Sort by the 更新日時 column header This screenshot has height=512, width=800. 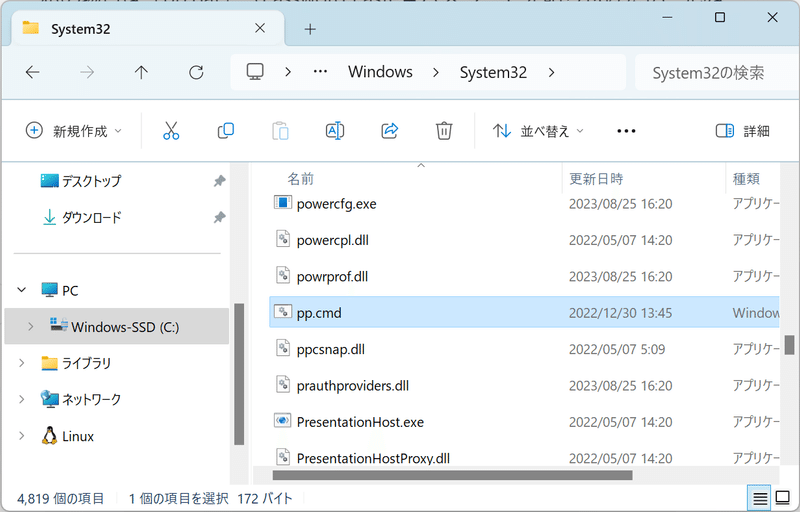pyautogui.click(x=596, y=178)
